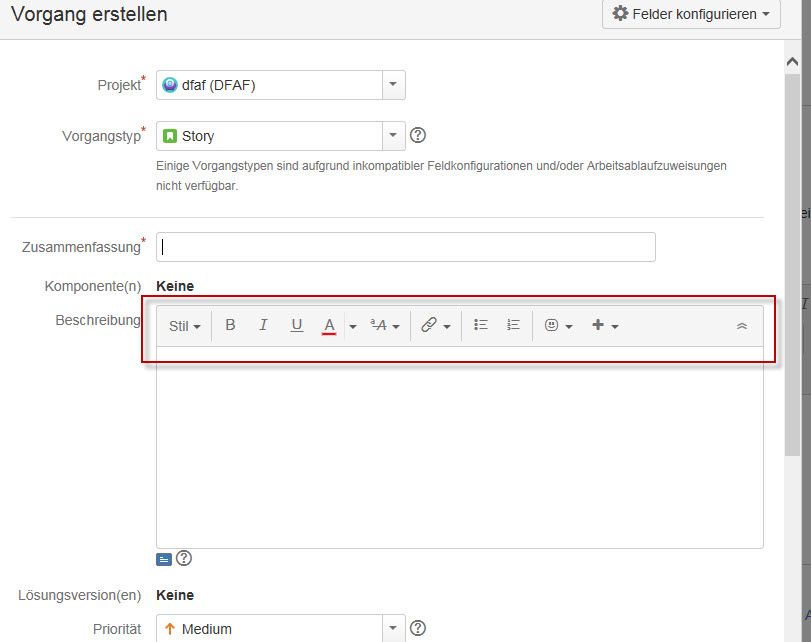Open help icon below description editor

(x=184, y=558)
